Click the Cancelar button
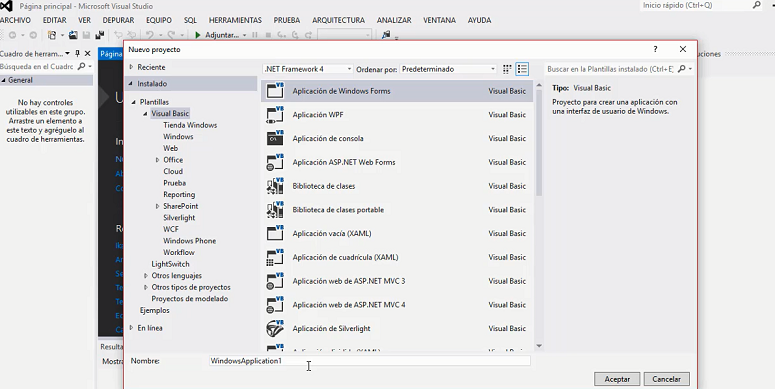Image resolution: width=775 pixels, height=389 pixels. pyautogui.click(x=666, y=379)
